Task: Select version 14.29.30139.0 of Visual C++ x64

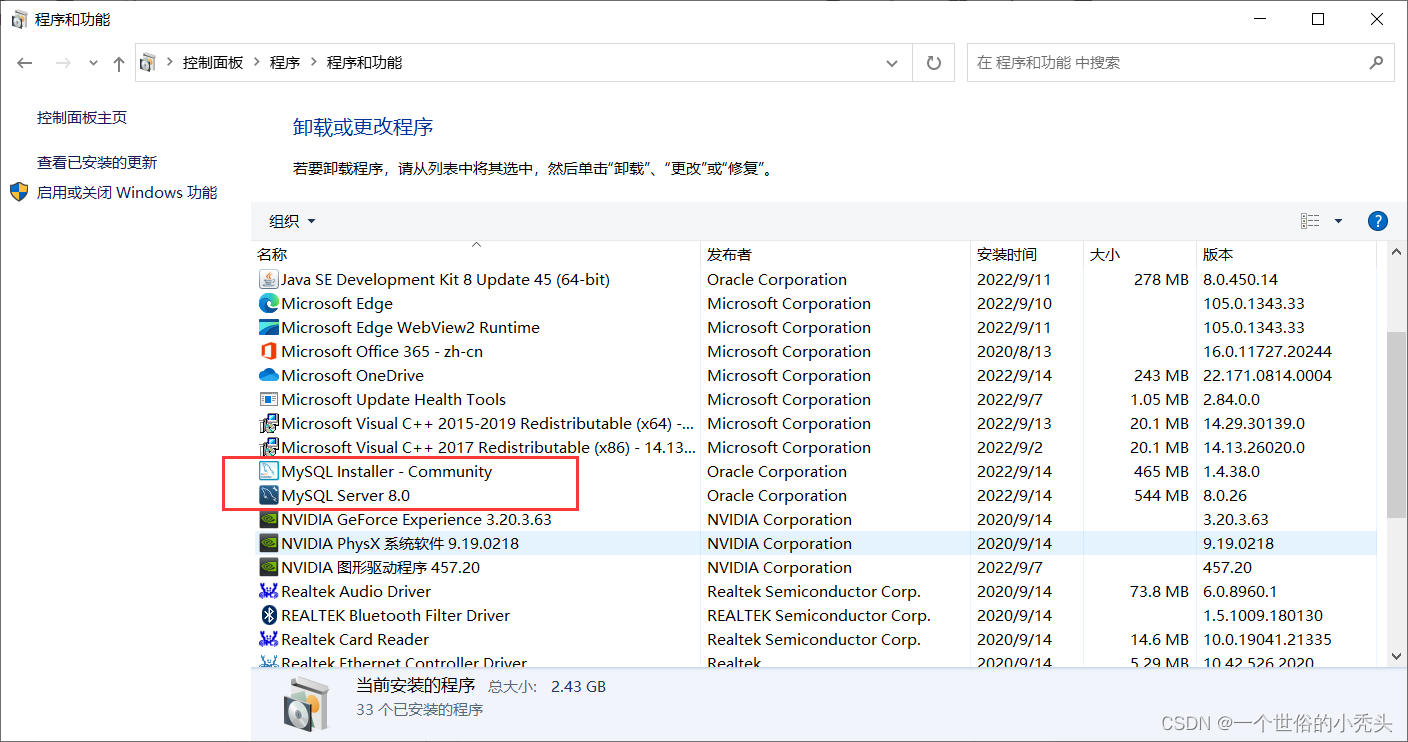Action: [x=1254, y=423]
